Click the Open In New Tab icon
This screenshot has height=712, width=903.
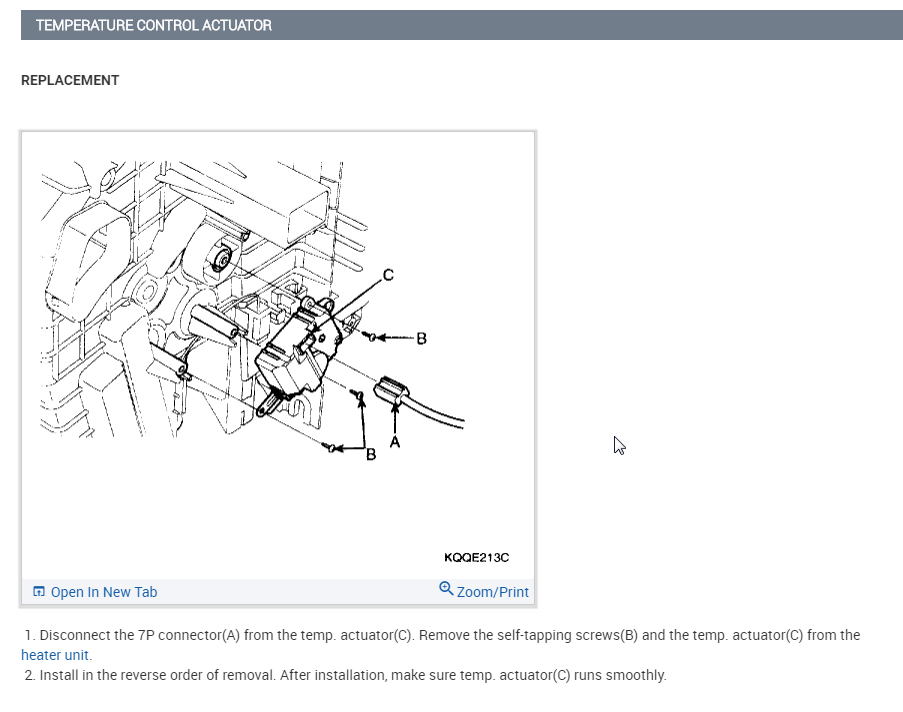tap(39, 591)
